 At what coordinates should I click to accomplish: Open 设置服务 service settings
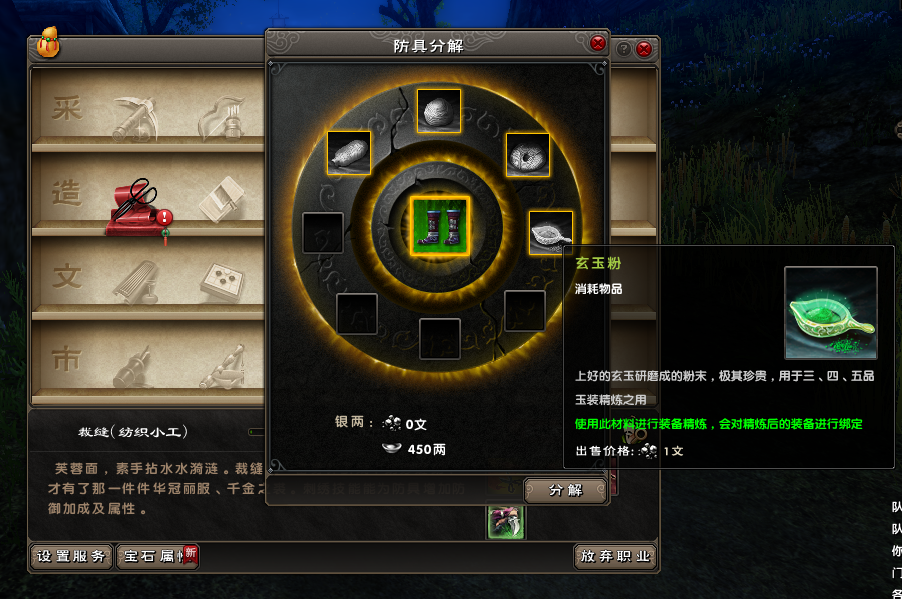71,556
